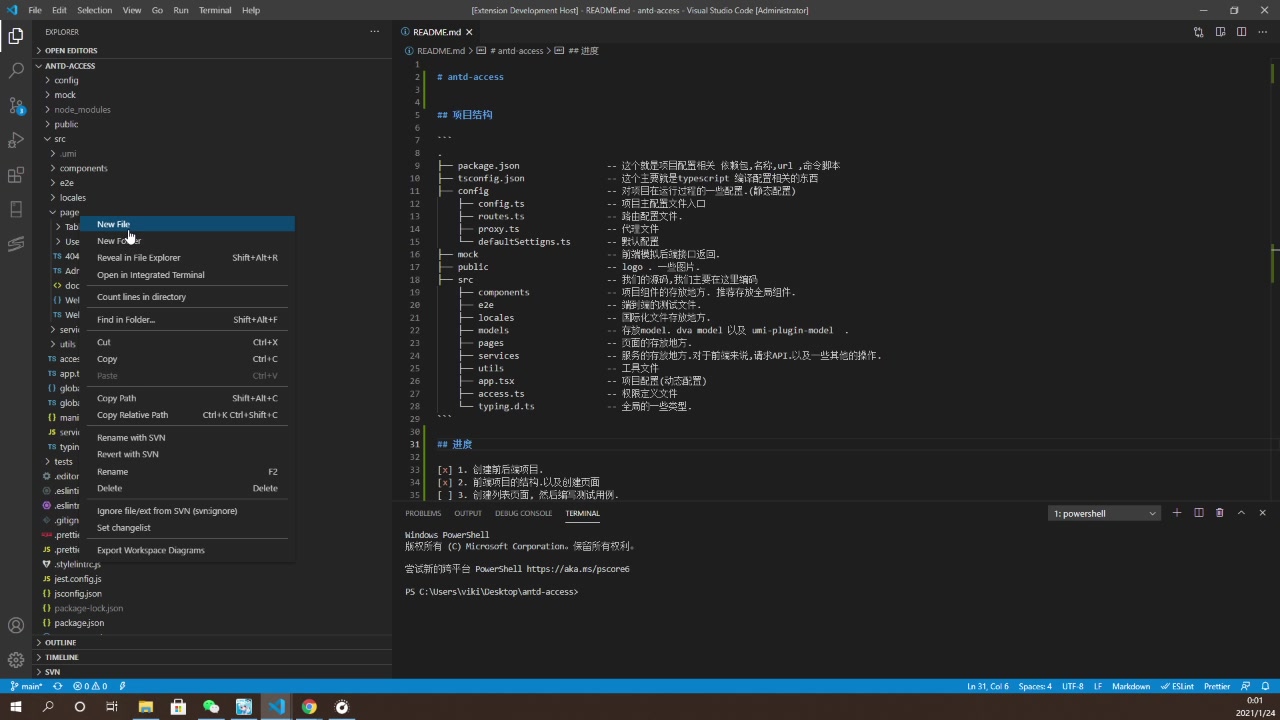1280x720 pixels.
Task: Expand the locales folder
Action: [72, 198]
